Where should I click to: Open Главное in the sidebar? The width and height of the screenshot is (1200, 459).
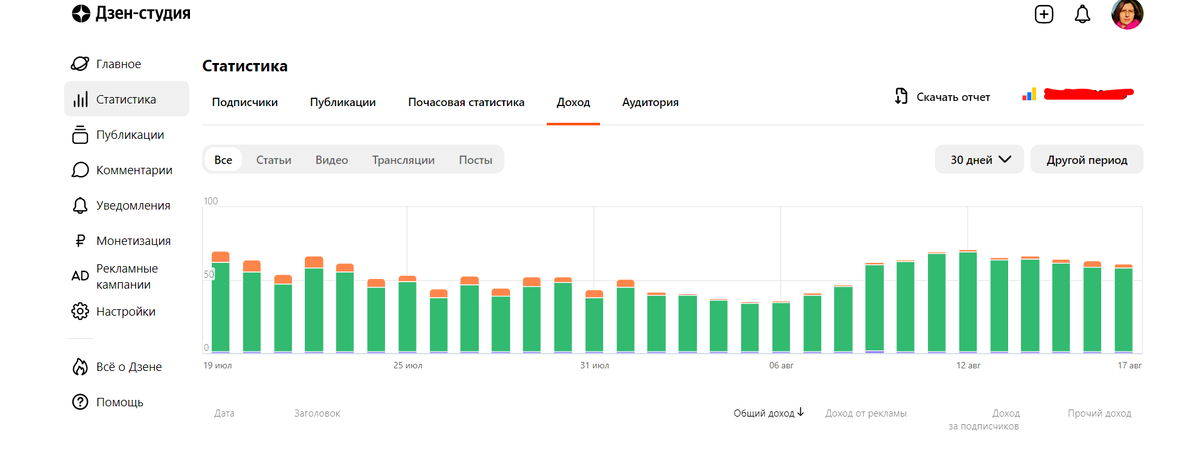(x=118, y=64)
